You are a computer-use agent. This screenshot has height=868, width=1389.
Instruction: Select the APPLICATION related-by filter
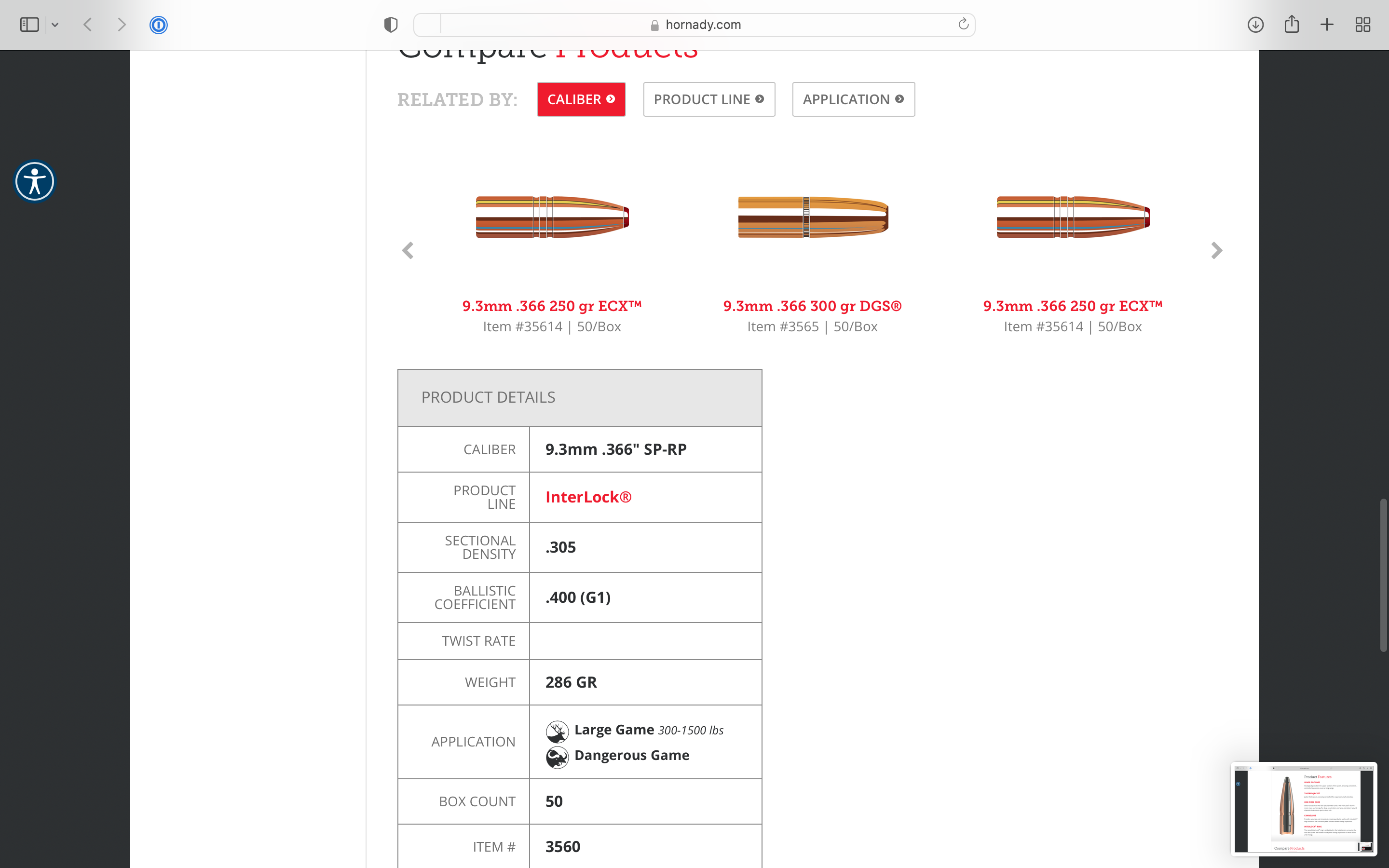coord(854,99)
